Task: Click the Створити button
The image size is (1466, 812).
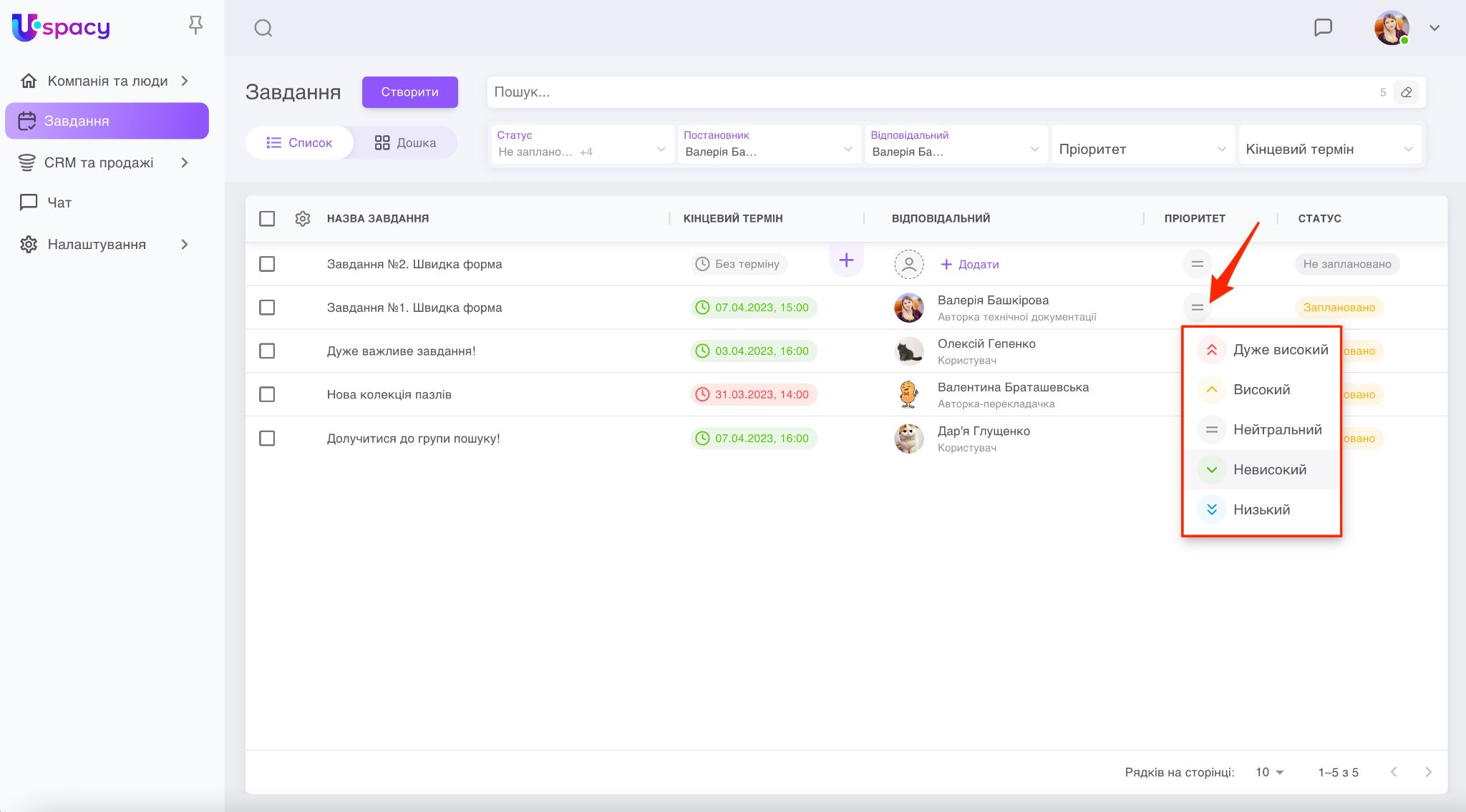Action: (409, 92)
